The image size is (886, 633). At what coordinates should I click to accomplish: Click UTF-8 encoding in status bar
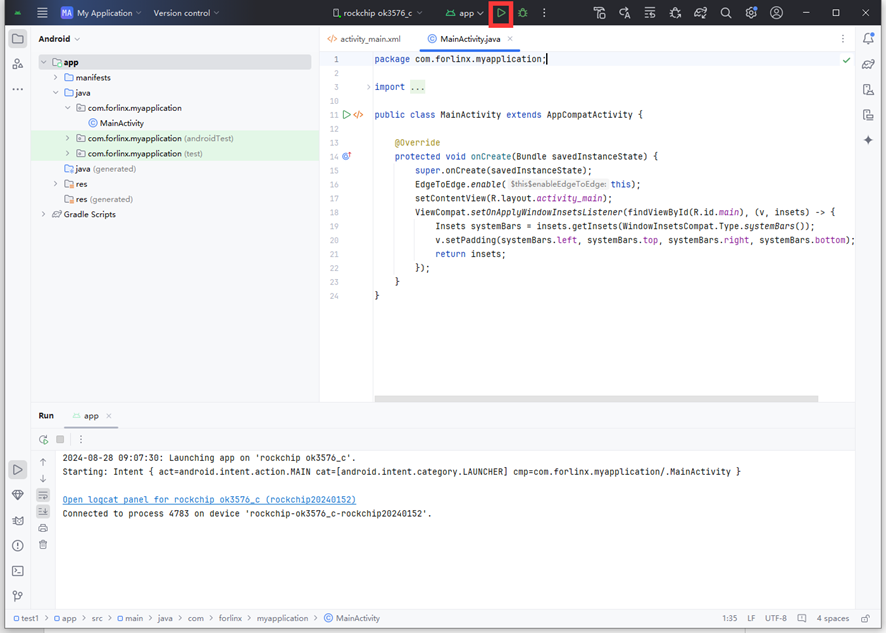tap(776, 618)
